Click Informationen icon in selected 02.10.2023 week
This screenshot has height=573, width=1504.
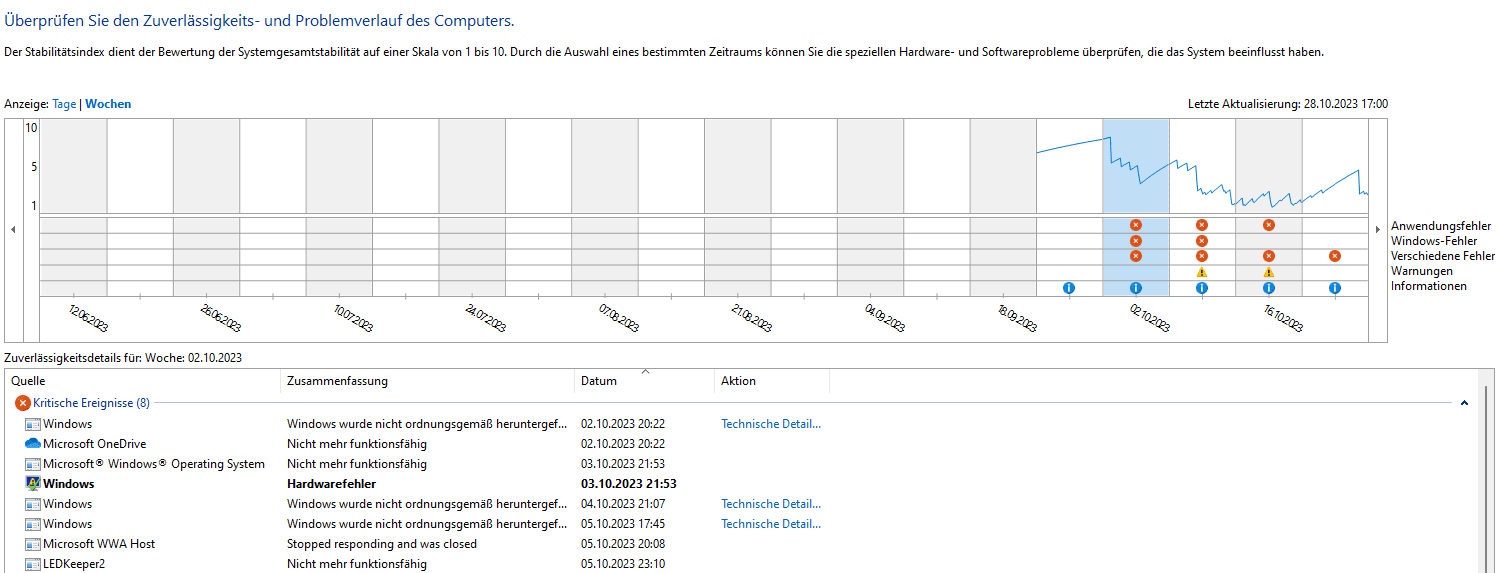pyautogui.click(x=1135, y=288)
